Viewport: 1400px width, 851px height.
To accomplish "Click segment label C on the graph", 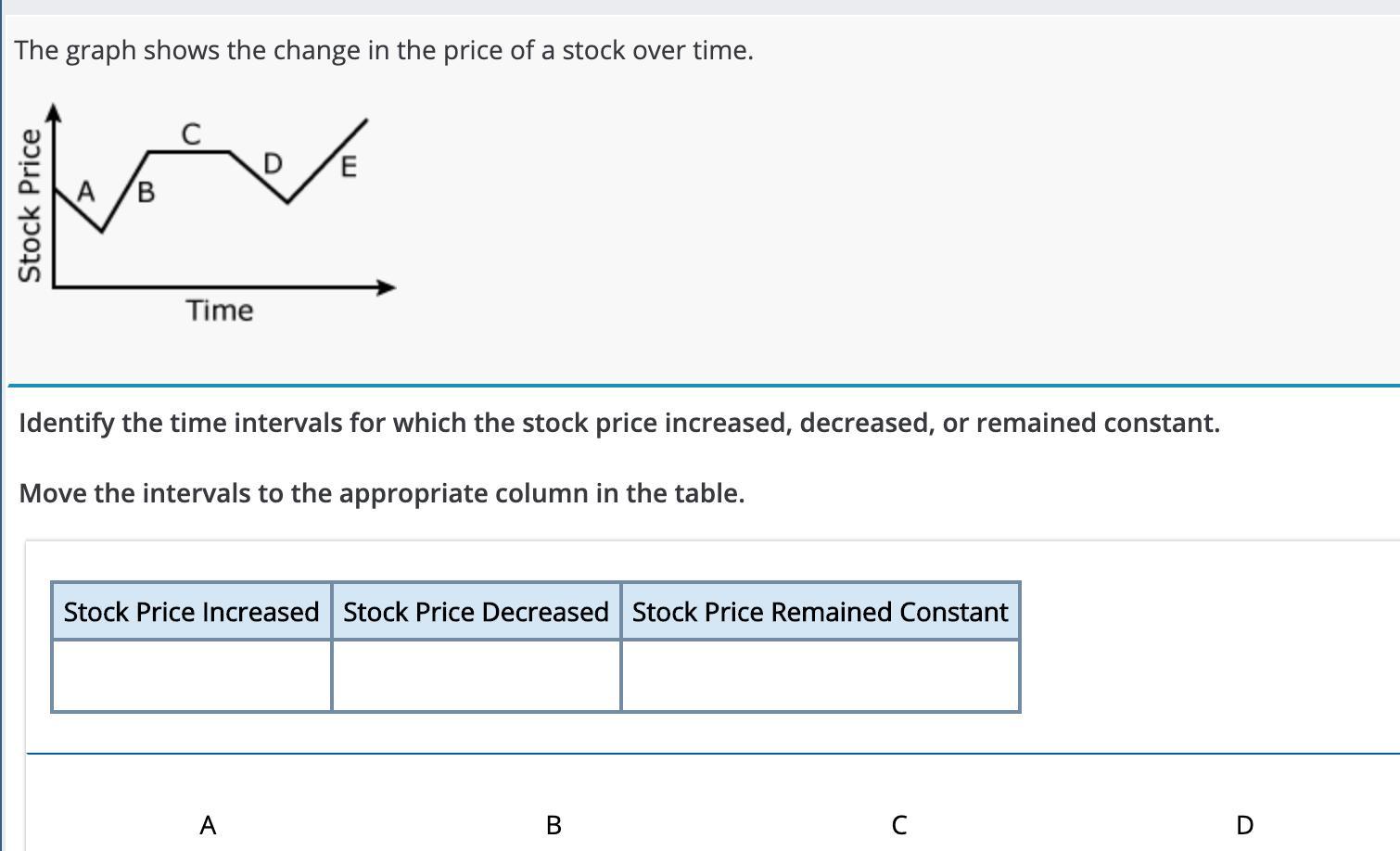I will pyautogui.click(x=190, y=134).
